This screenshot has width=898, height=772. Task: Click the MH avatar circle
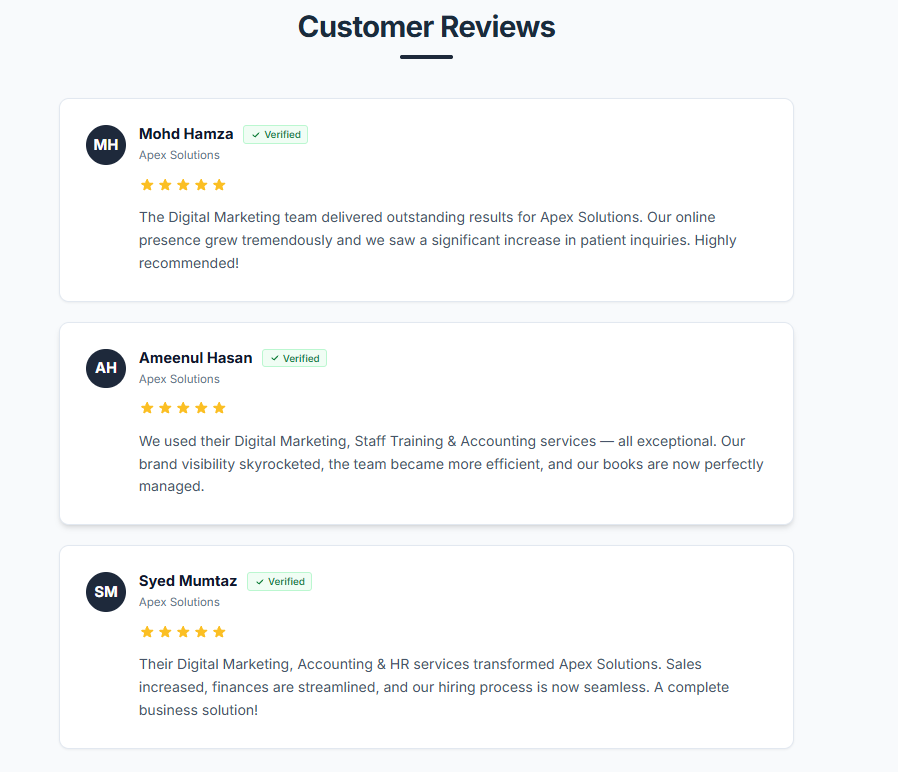point(106,145)
